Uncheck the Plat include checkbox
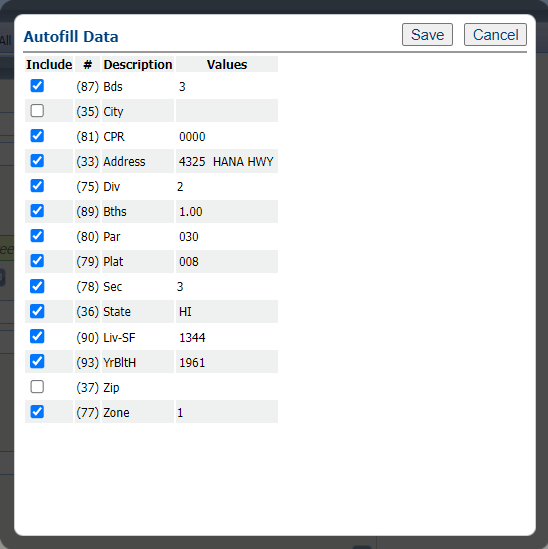Viewport: 548px width, 549px height. pyautogui.click(x=37, y=261)
